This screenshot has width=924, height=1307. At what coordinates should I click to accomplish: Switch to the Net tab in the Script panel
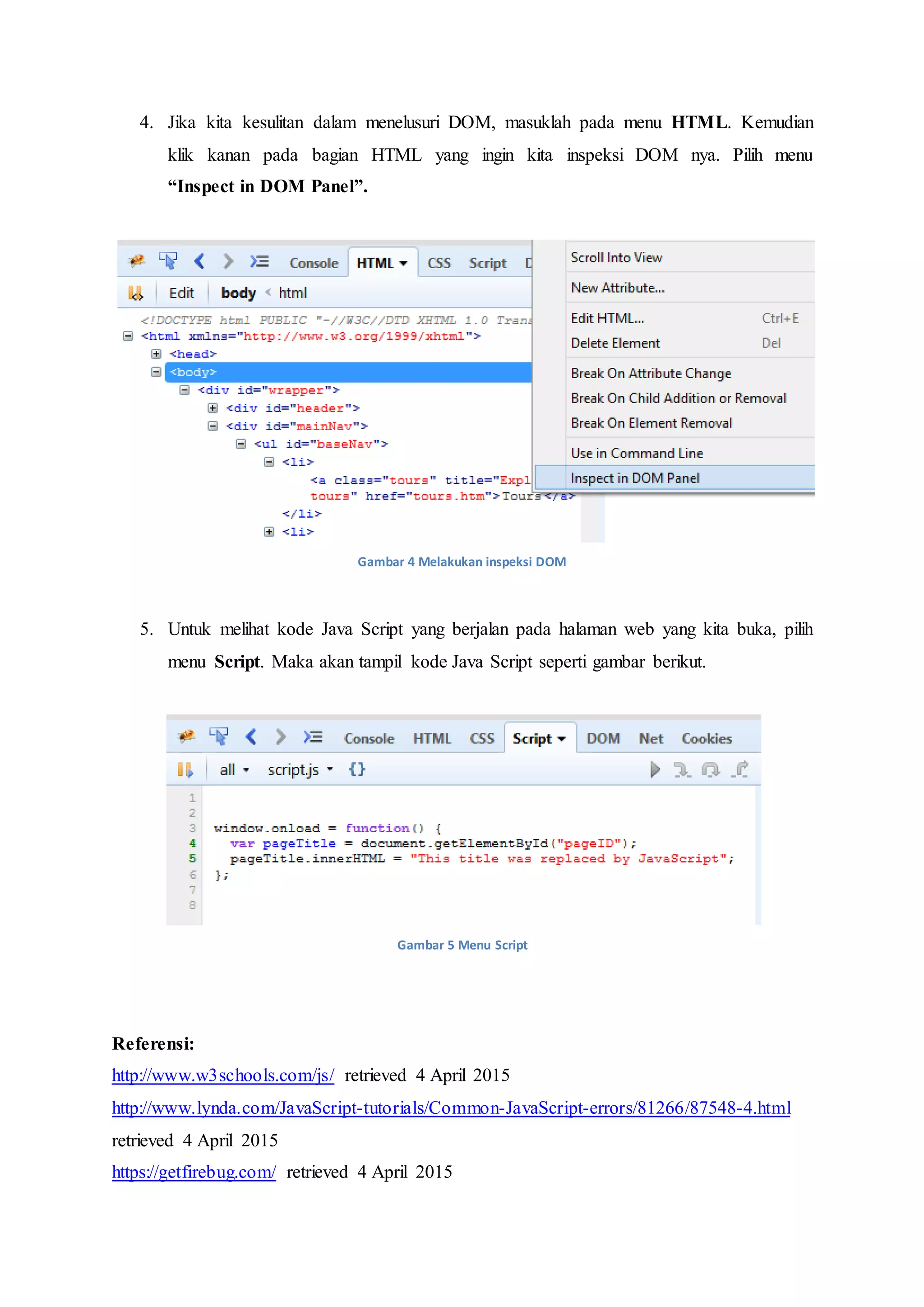point(651,738)
